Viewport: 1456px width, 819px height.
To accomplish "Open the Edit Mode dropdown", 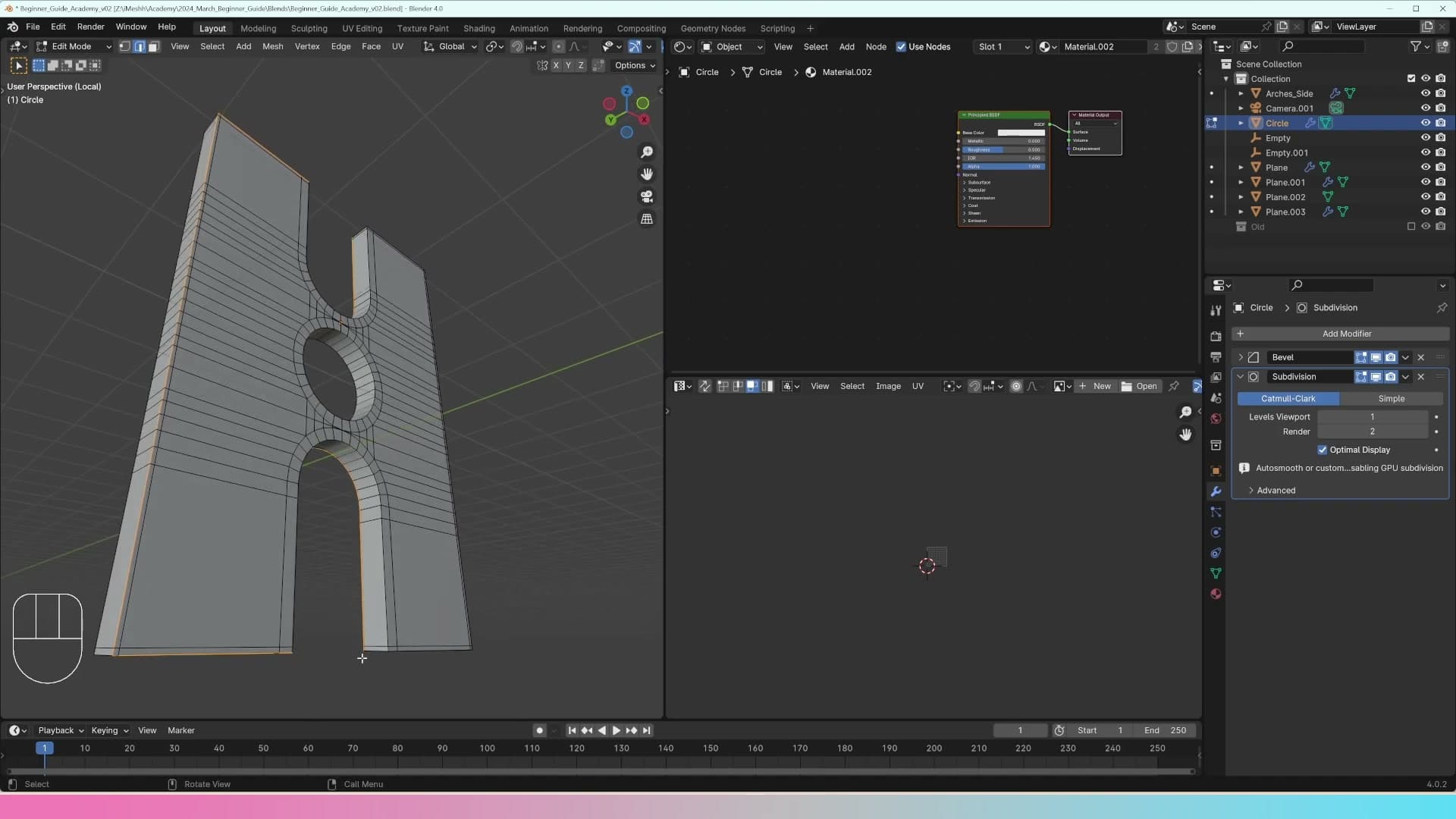I will [x=74, y=47].
